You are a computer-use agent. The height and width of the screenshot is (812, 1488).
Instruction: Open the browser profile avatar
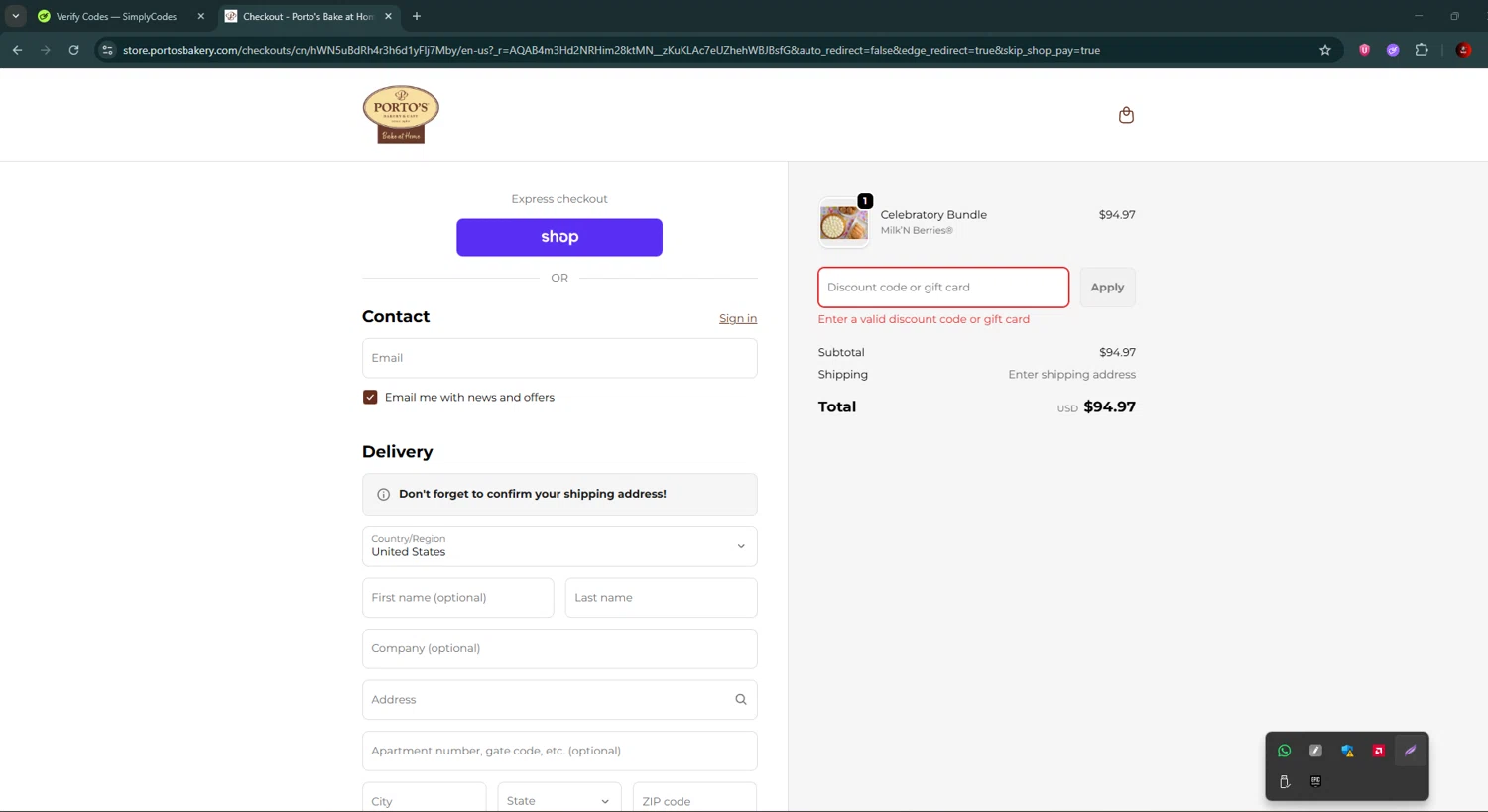[x=1463, y=50]
